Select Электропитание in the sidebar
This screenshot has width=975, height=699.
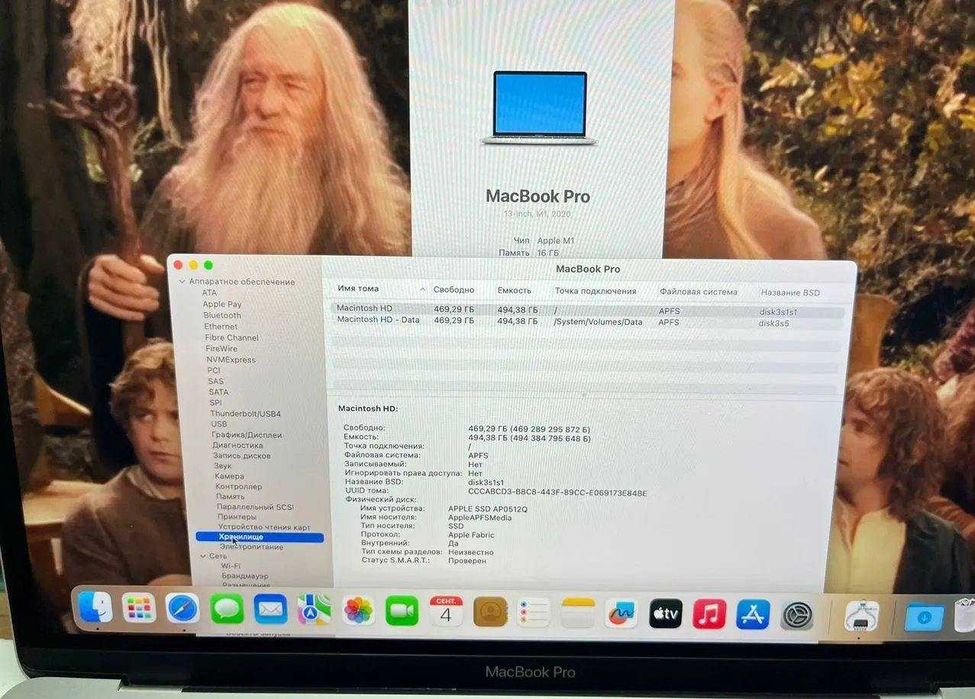251,547
